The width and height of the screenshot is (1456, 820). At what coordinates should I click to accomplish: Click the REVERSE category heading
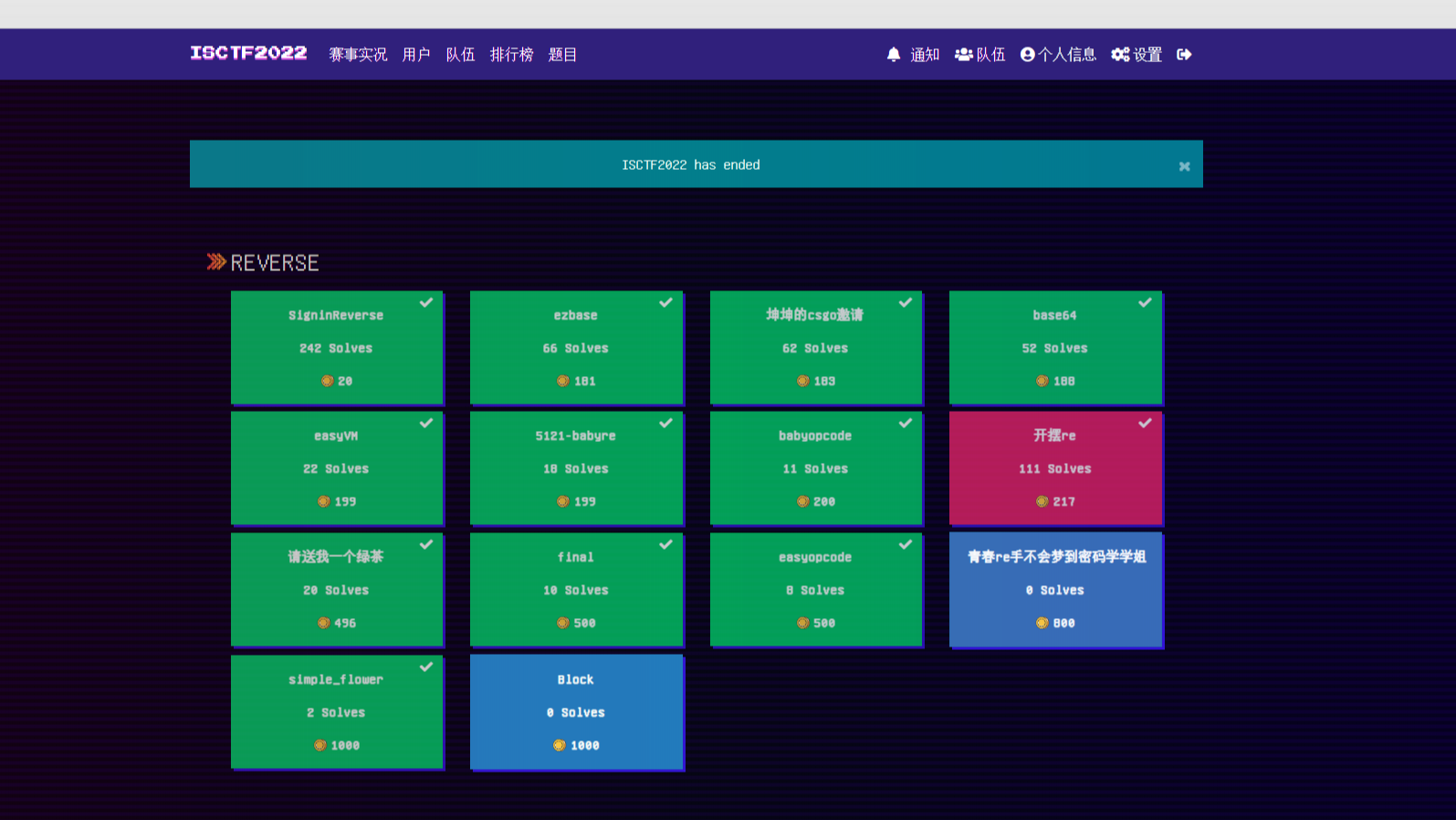tap(275, 263)
